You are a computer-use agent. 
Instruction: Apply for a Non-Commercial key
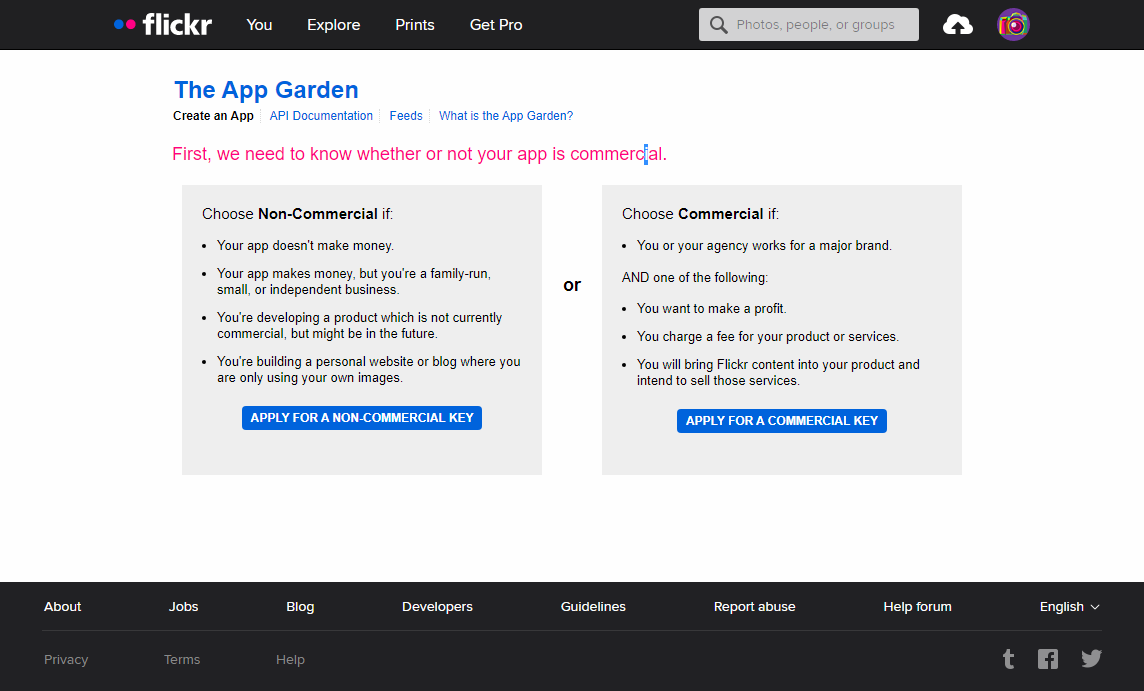pyautogui.click(x=362, y=418)
